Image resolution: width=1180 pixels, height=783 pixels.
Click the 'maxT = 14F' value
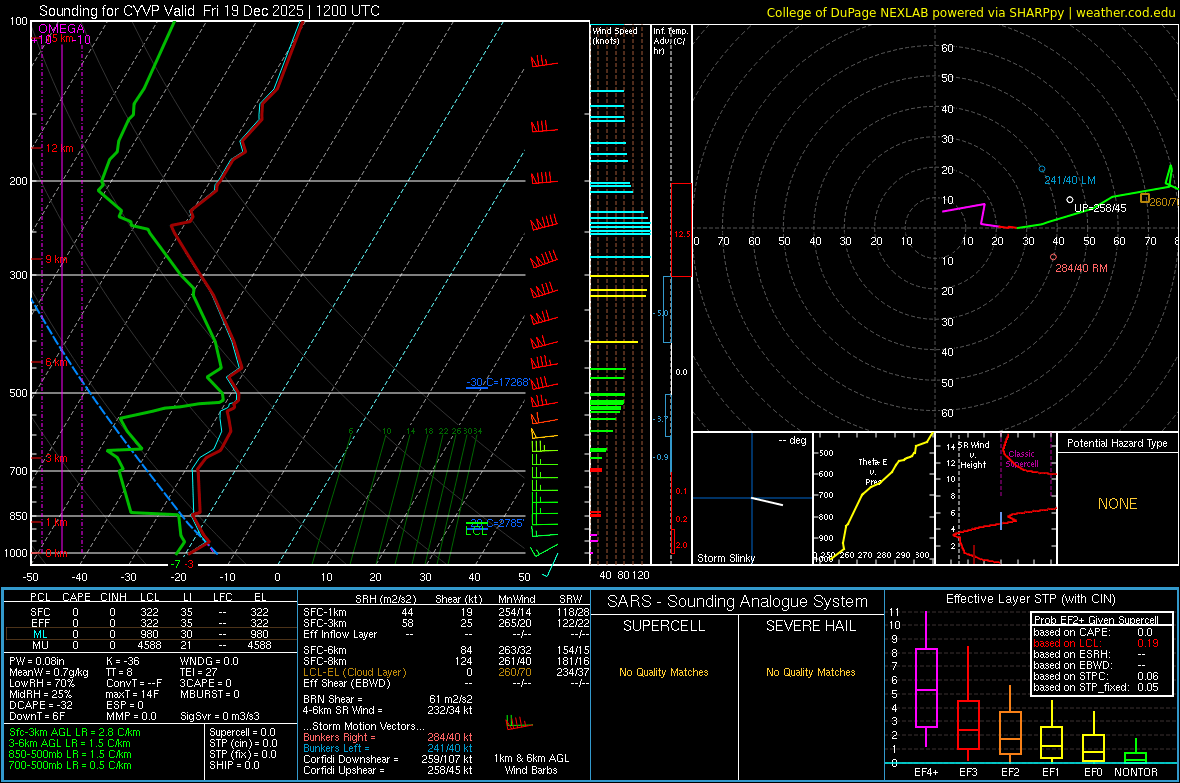tap(132, 694)
